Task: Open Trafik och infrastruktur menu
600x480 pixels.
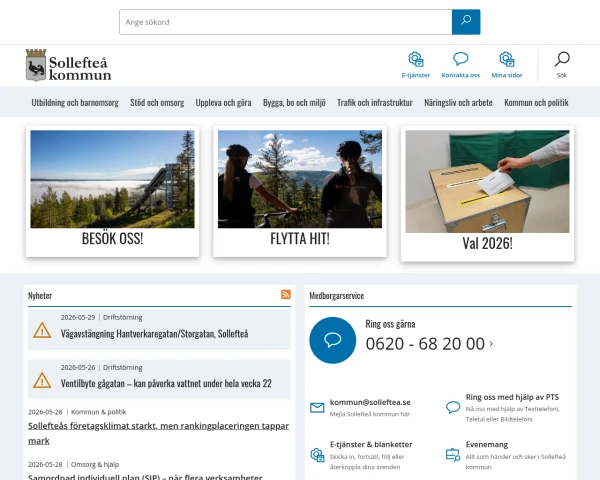Action: pyautogui.click(x=375, y=102)
